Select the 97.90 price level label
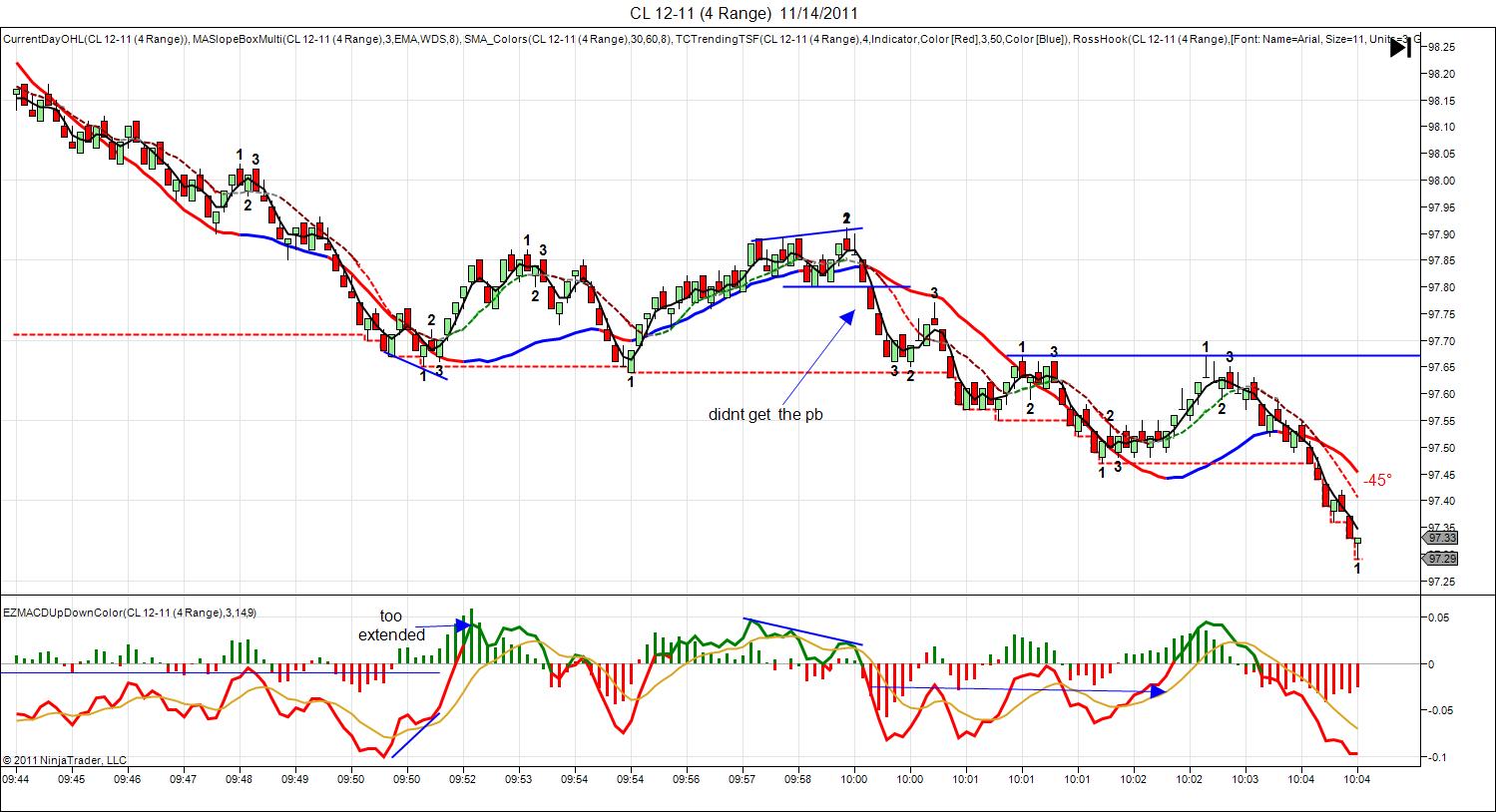The height and width of the screenshot is (812, 1496). click(x=1441, y=234)
